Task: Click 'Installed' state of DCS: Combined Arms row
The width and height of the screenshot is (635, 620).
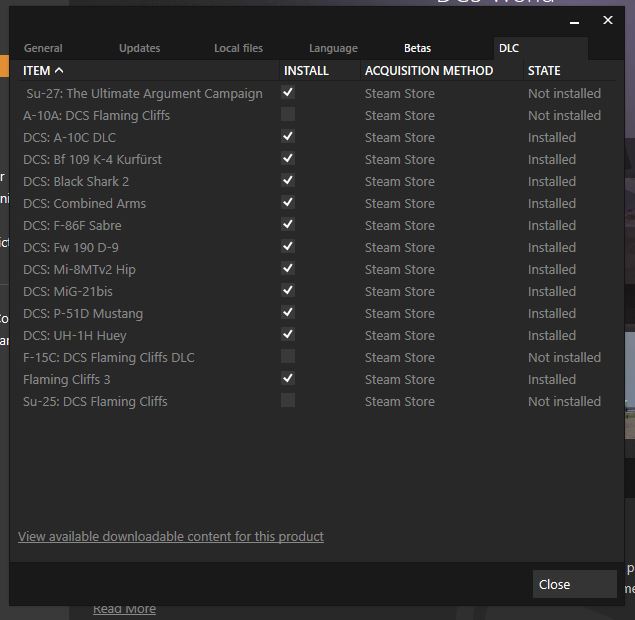Action: (552, 203)
